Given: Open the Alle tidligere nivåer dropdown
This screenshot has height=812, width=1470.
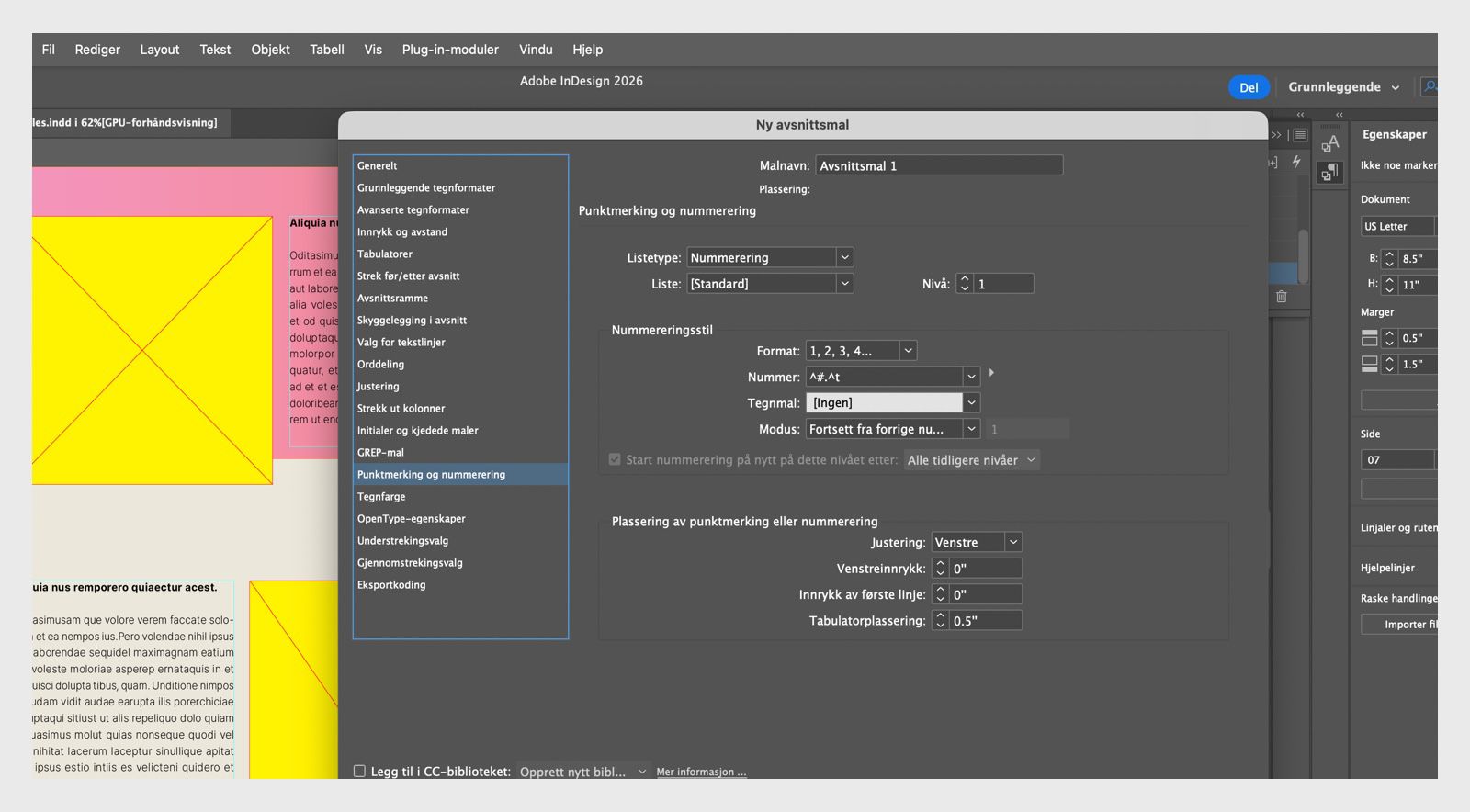Looking at the screenshot, I should (x=972, y=460).
